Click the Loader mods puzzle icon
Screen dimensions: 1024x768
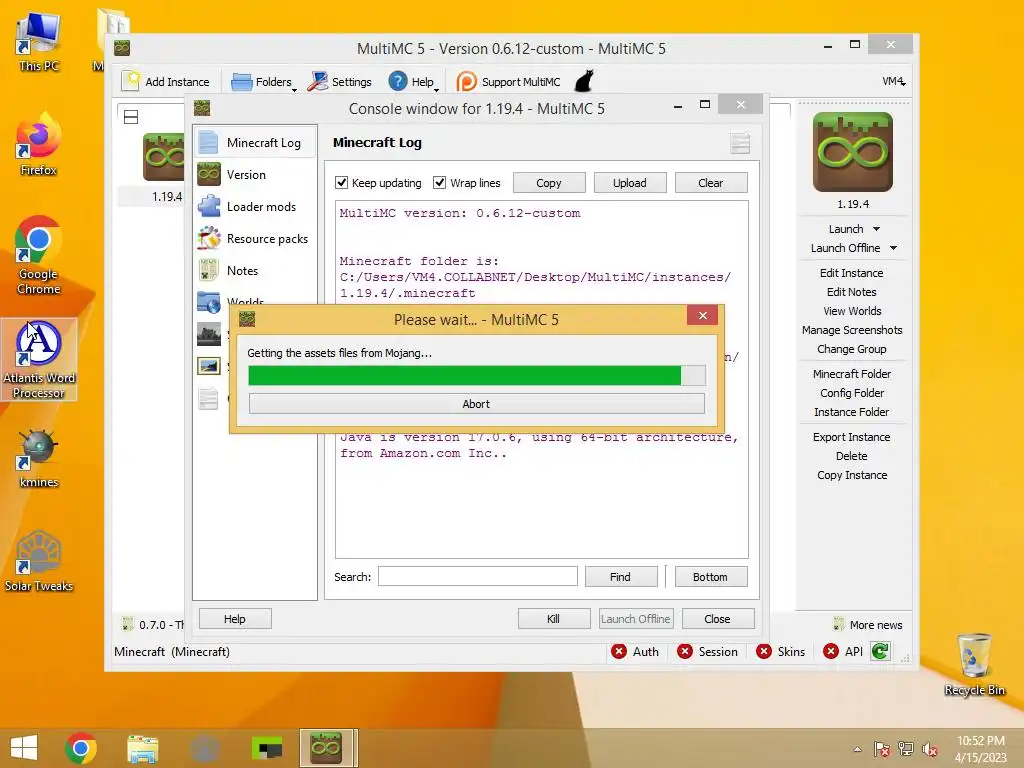pos(208,206)
